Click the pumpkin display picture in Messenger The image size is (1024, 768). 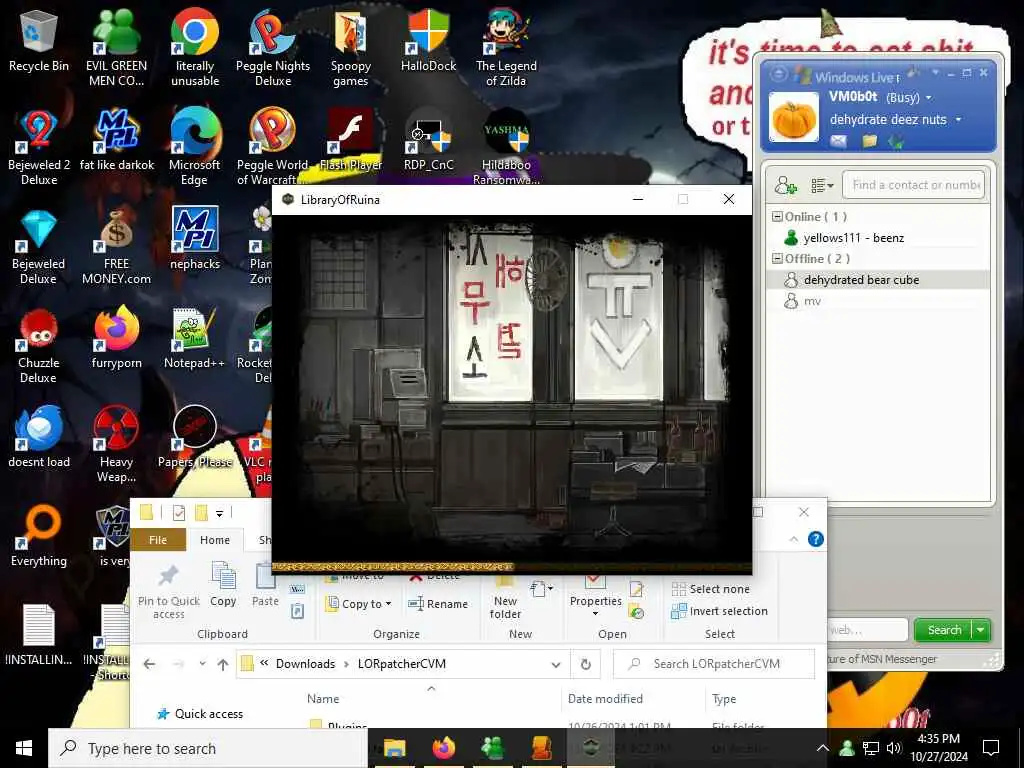pos(793,117)
